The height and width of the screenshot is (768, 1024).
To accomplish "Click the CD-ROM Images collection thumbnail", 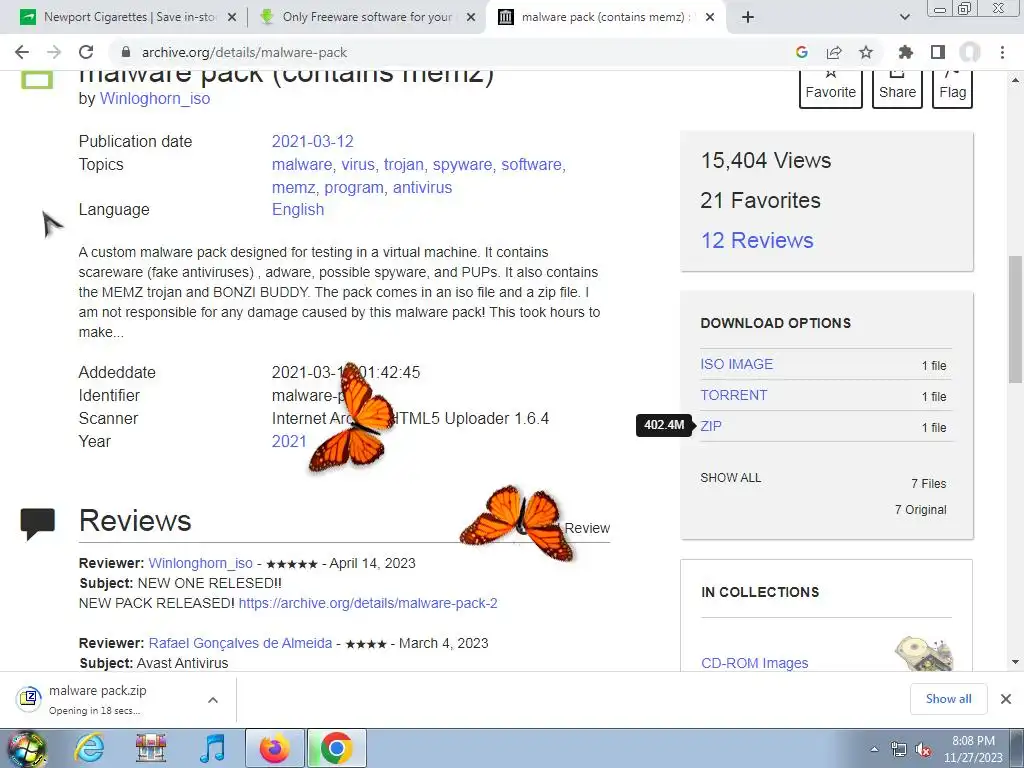I will tap(924, 654).
